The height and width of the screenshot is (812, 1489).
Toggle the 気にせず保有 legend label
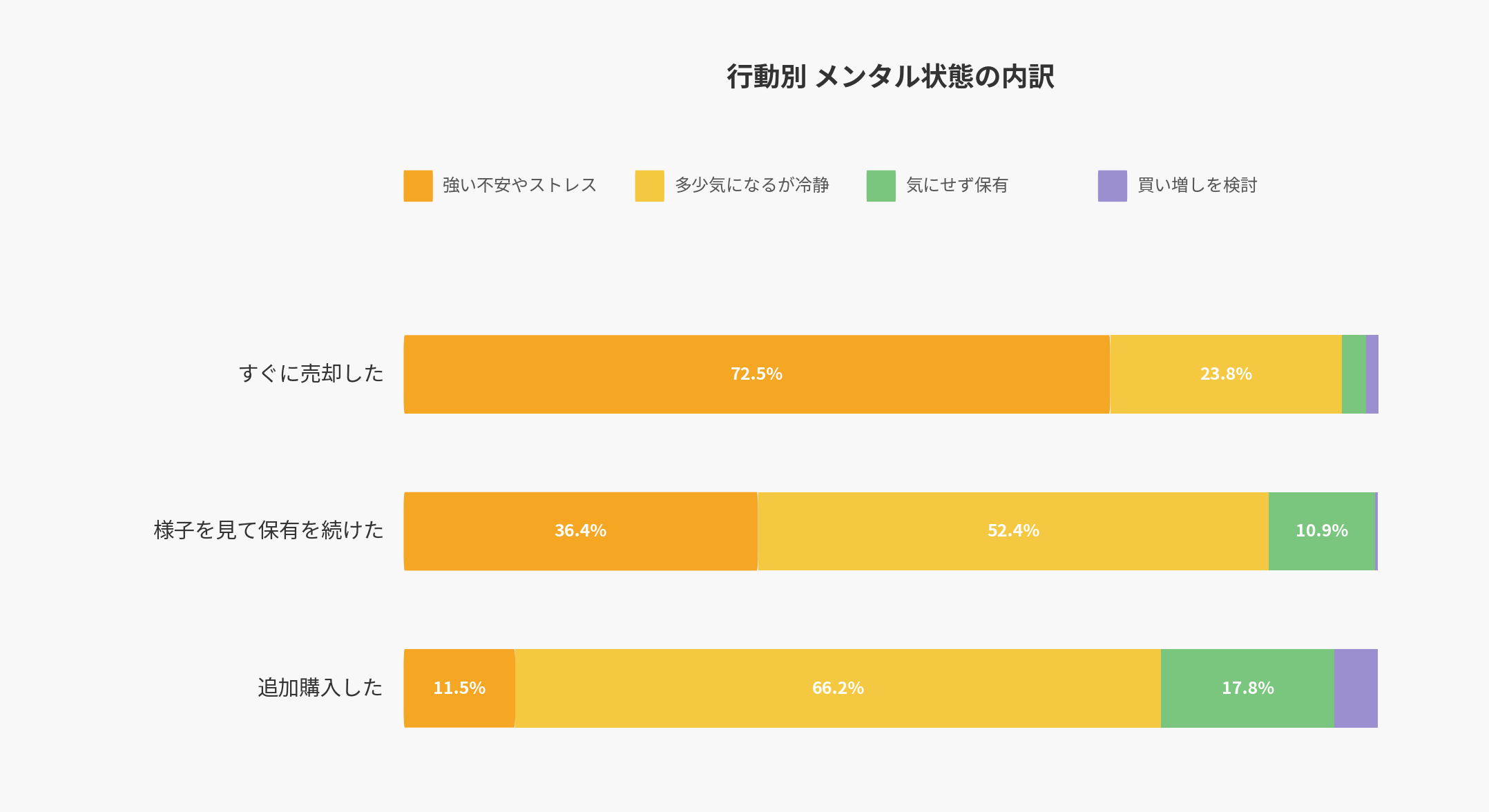point(957,185)
